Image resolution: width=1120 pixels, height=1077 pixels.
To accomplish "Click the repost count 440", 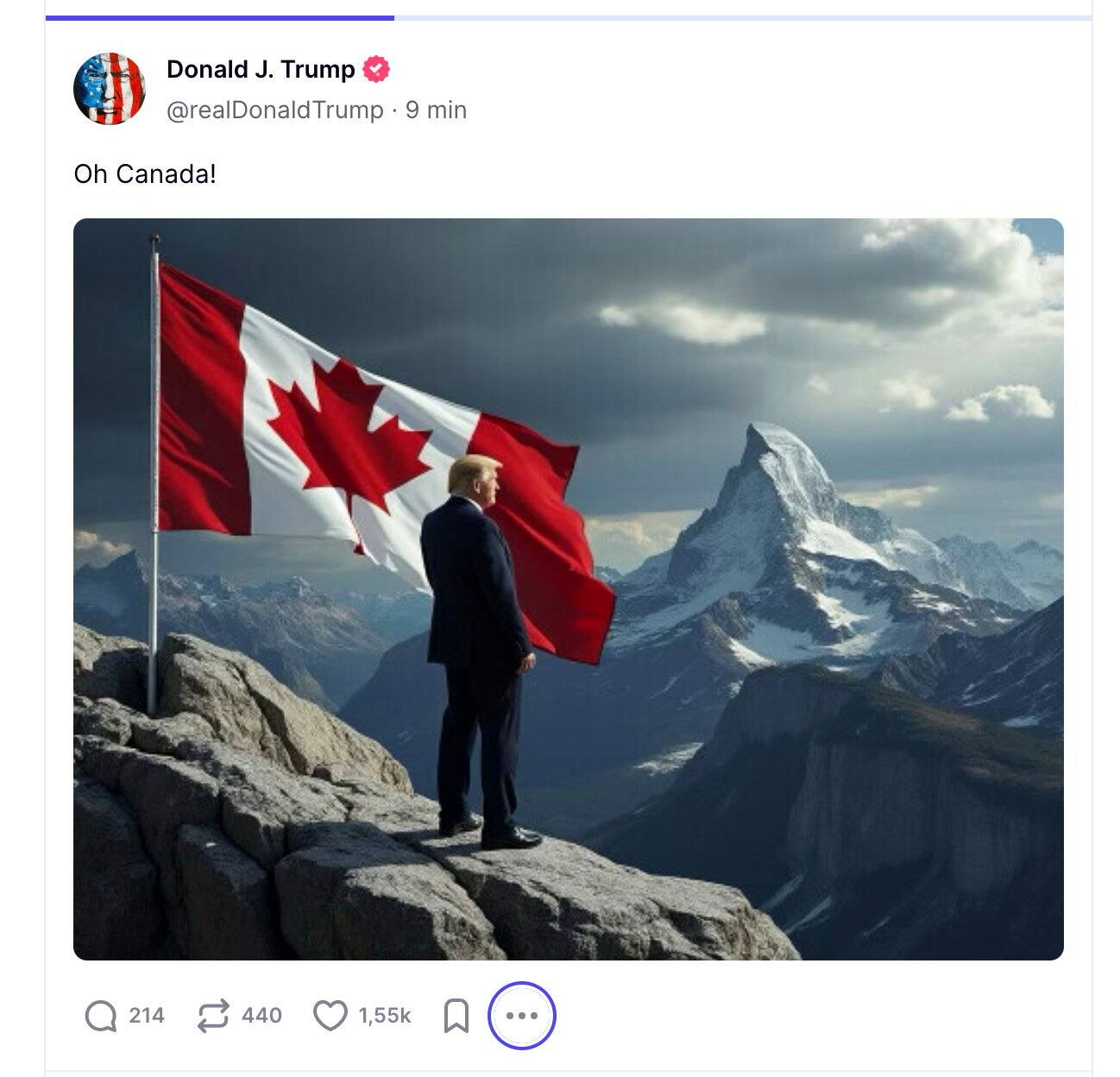I will point(261,1016).
